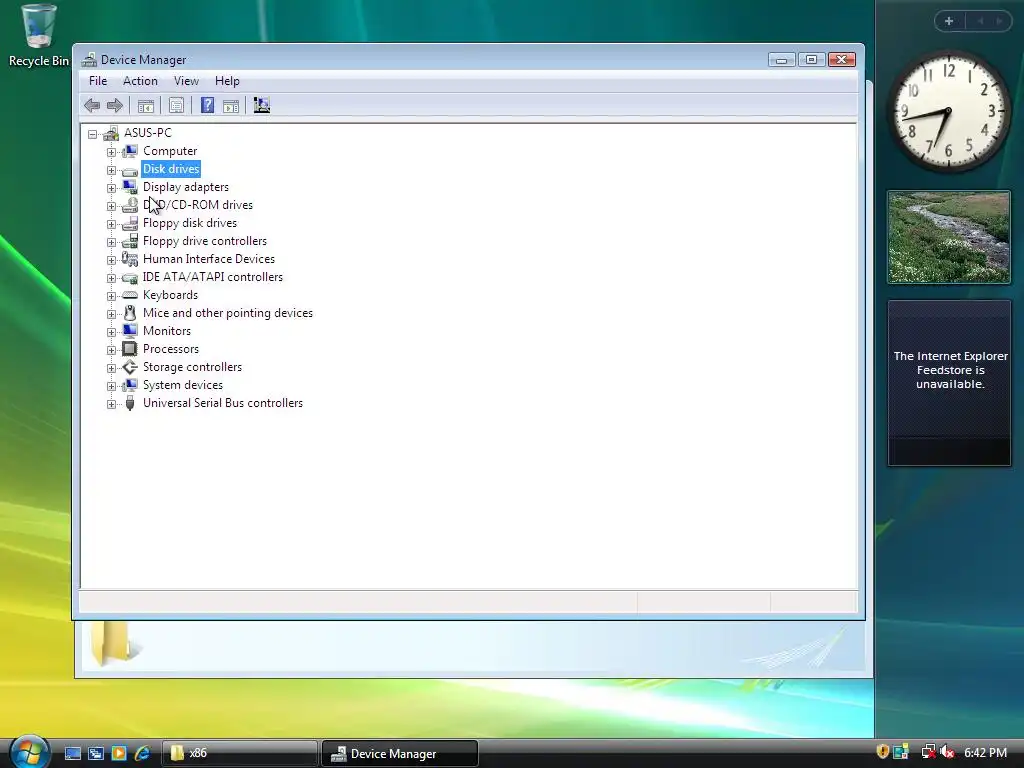Click the Processors chip icon
Image resolution: width=1024 pixels, height=768 pixels.
130,349
